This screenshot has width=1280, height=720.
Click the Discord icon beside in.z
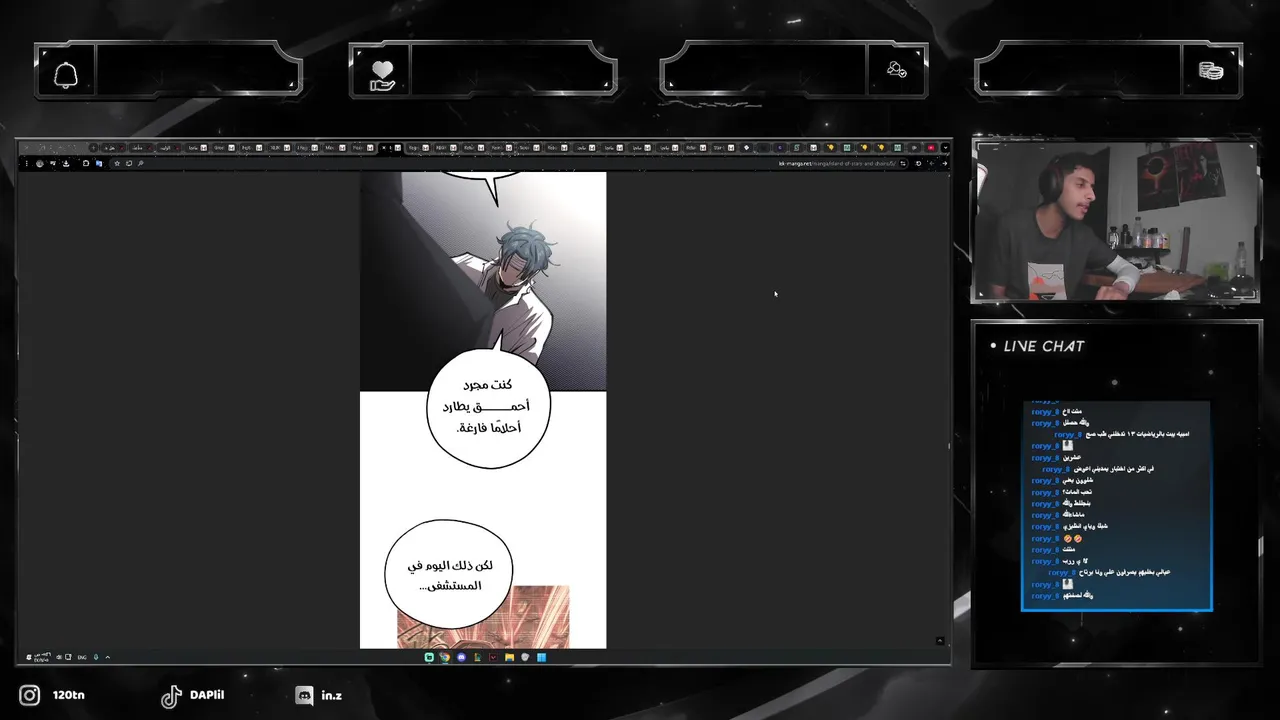[304, 695]
